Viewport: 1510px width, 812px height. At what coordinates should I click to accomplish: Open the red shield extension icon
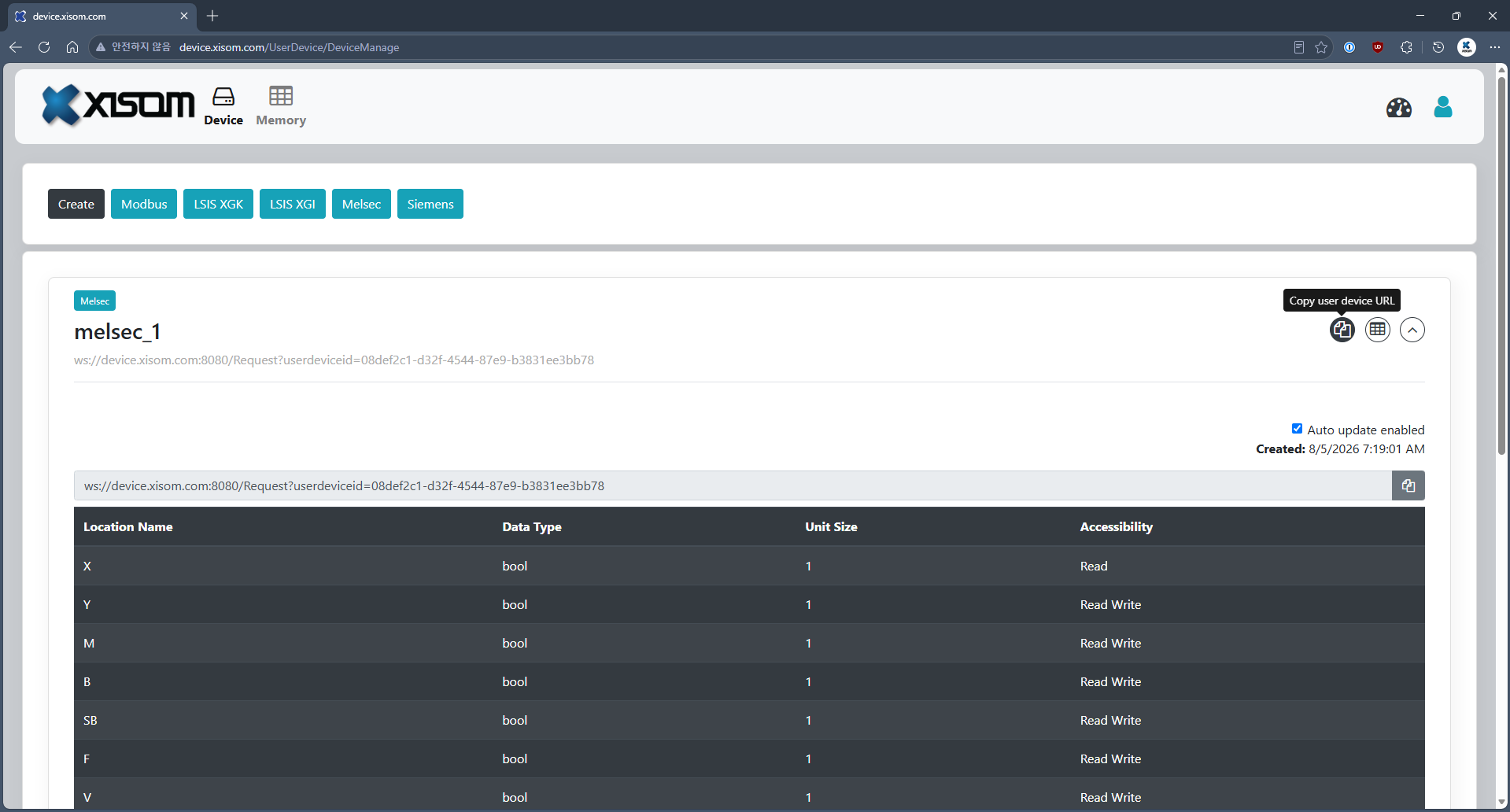coord(1378,47)
